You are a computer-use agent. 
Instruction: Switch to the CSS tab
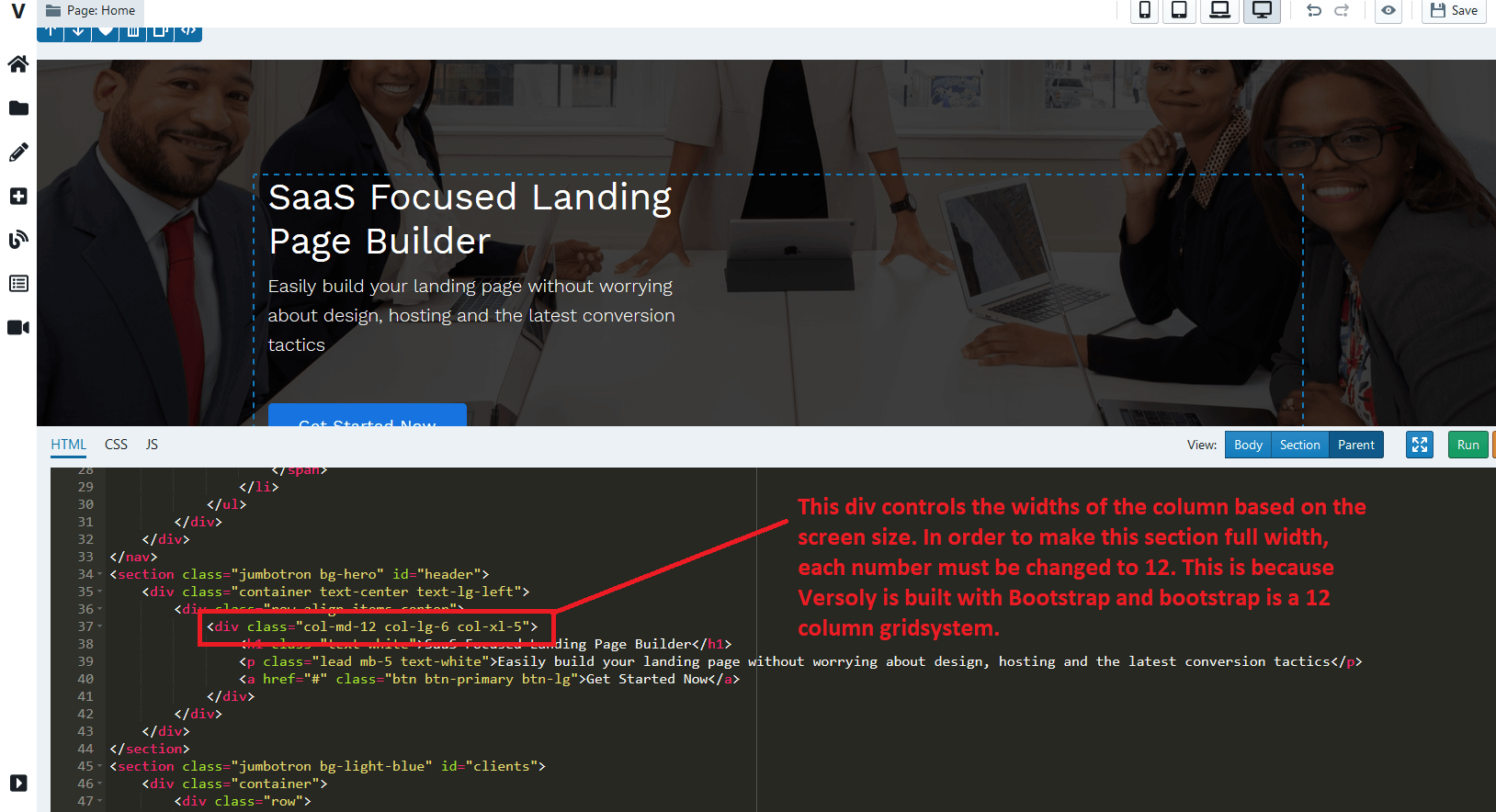[x=116, y=445]
